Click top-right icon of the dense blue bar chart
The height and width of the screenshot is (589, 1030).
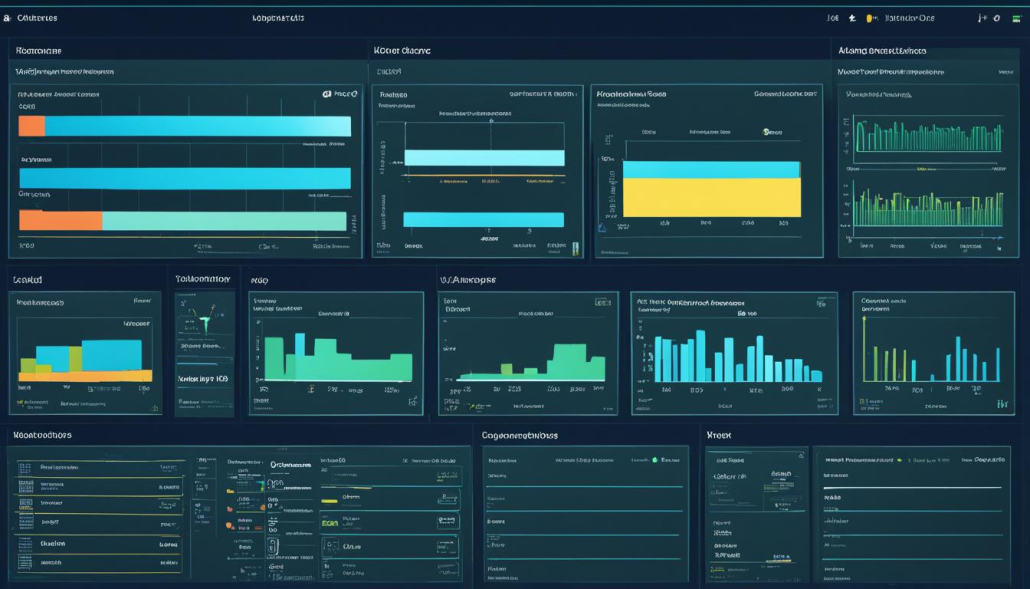pos(821,303)
